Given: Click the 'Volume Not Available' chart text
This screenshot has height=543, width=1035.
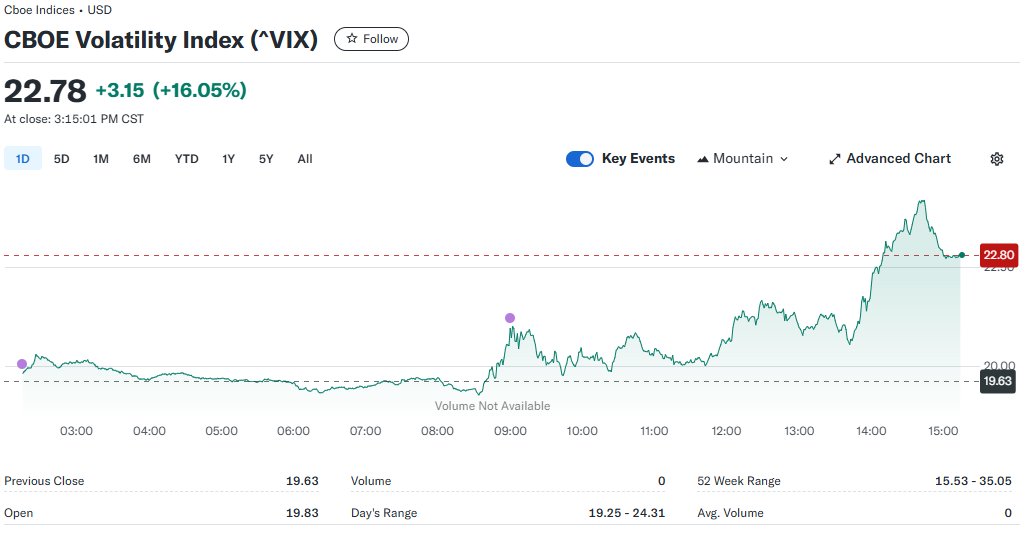Looking at the screenshot, I should [492, 406].
